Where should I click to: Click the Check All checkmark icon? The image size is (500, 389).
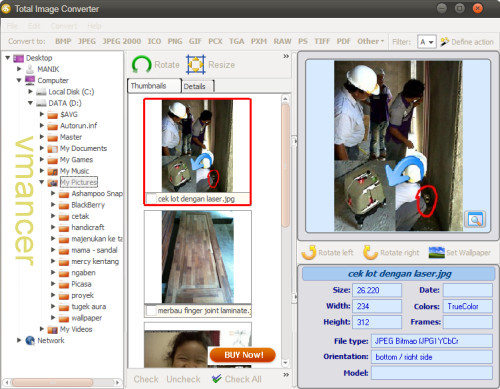click(x=216, y=379)
